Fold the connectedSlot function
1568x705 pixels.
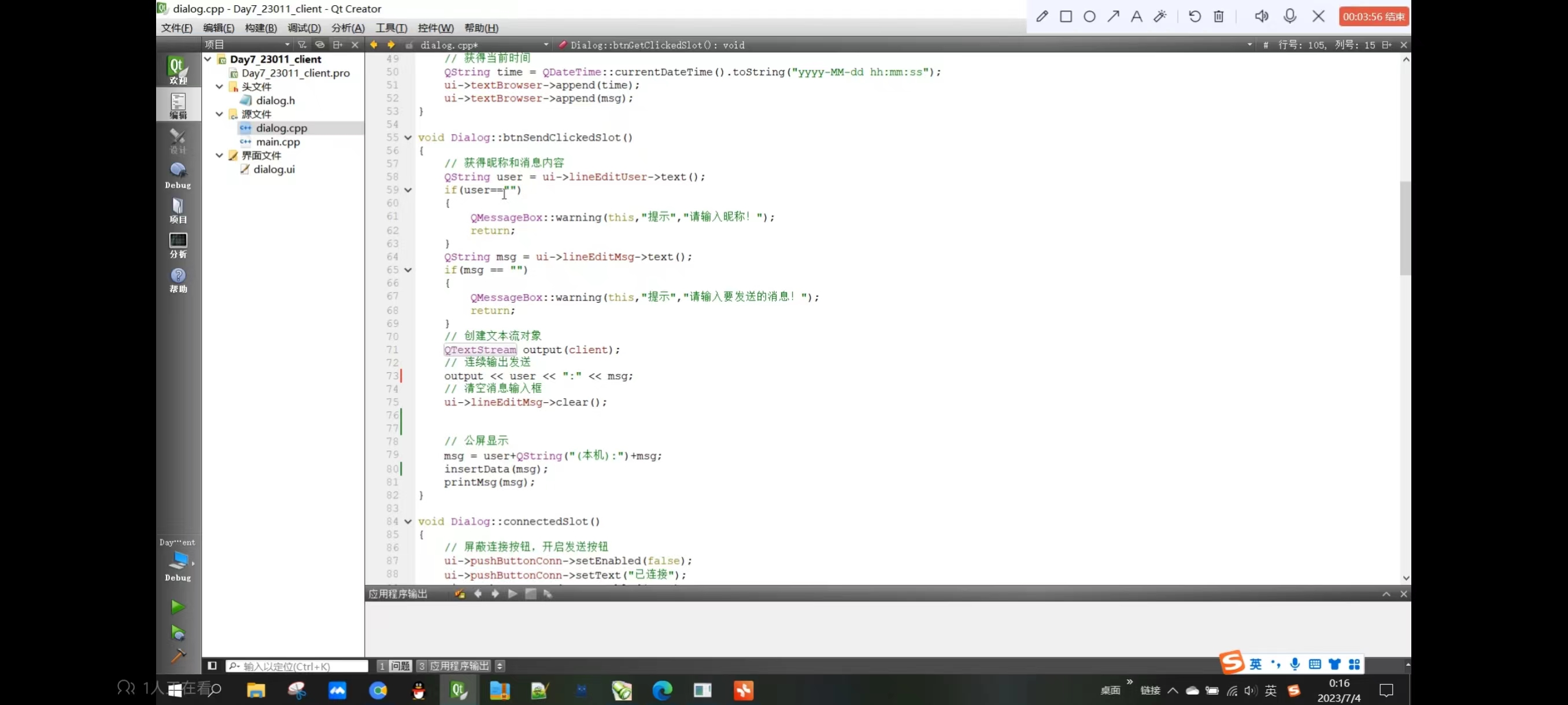[408, 521]
